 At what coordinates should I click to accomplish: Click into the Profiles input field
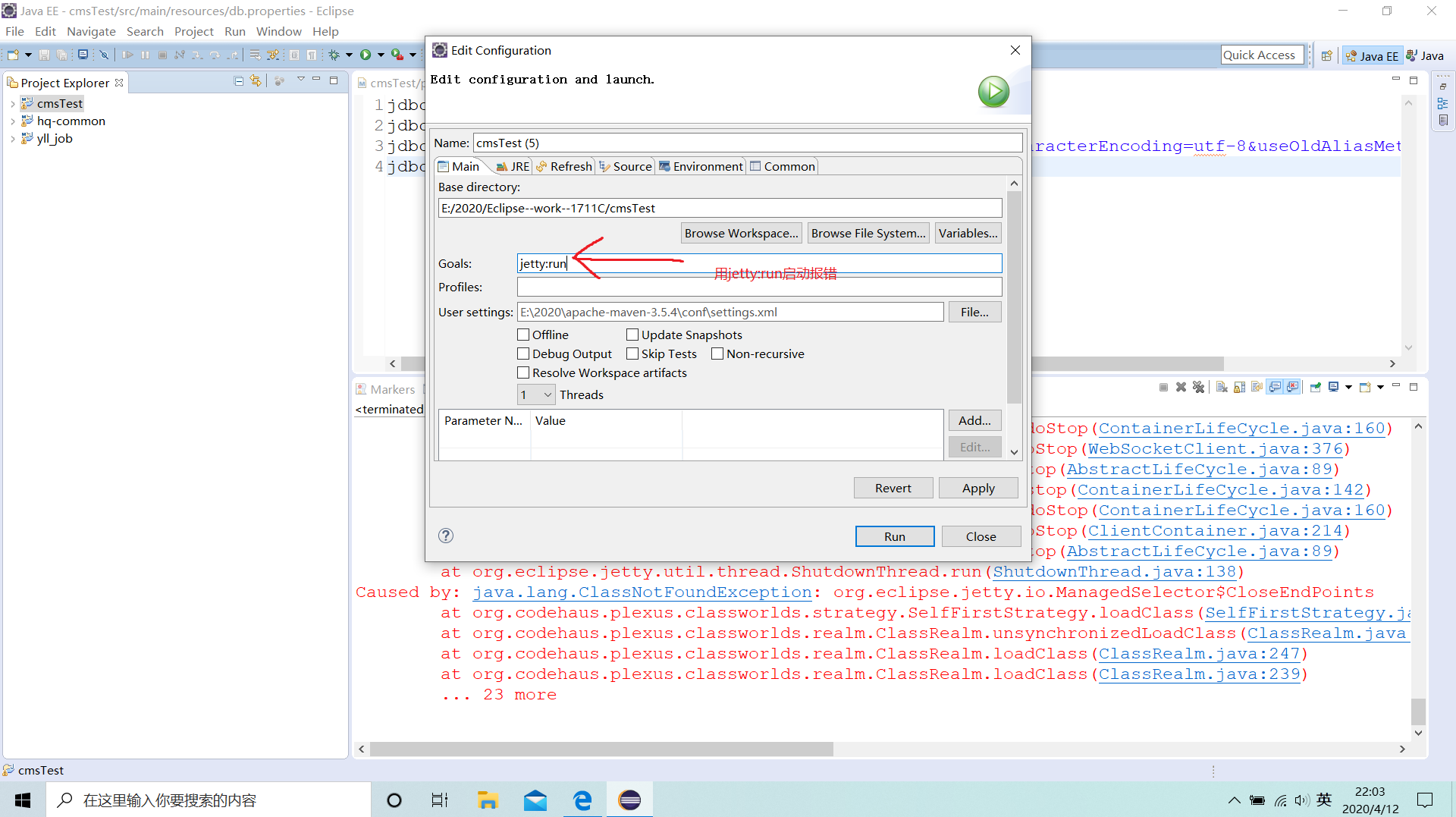tap(759, 287)
